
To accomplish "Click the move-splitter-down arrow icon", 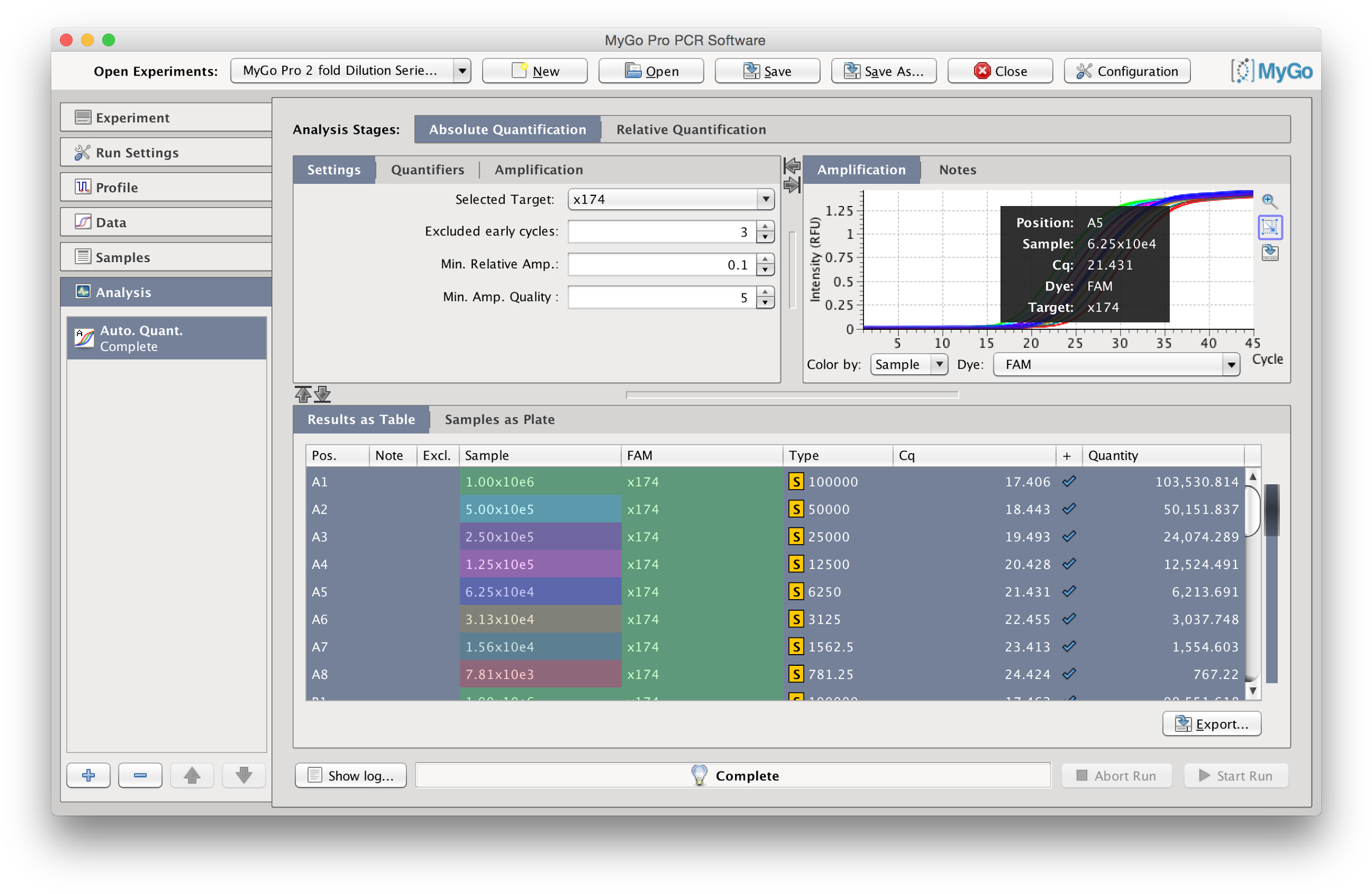I will [x=322, y=394].
